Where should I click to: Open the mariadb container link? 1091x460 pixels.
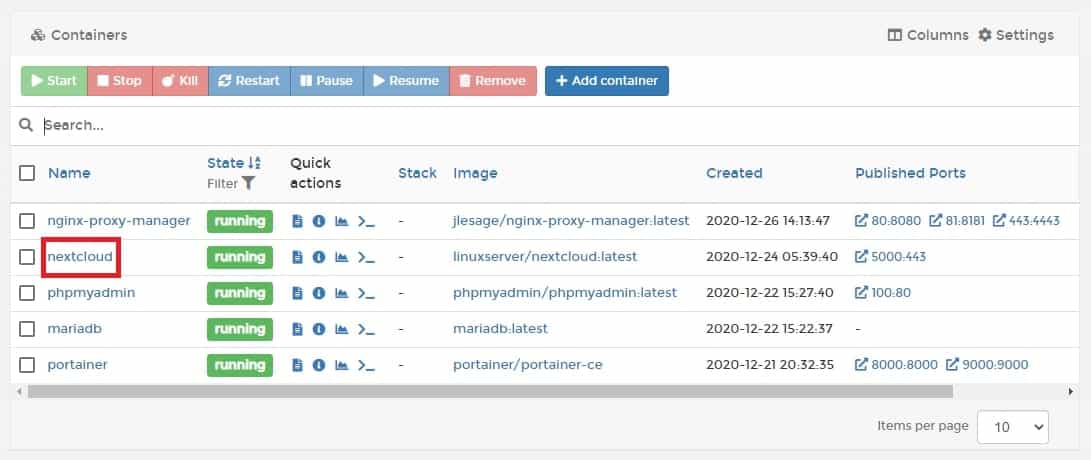(x=74, y=328)
